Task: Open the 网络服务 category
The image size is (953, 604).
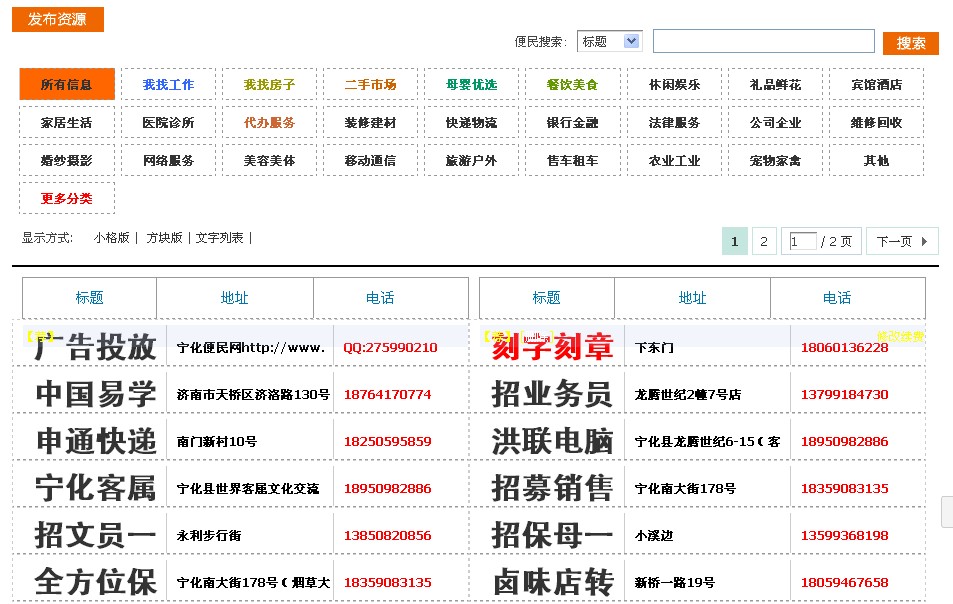Action: click(168, 160)
